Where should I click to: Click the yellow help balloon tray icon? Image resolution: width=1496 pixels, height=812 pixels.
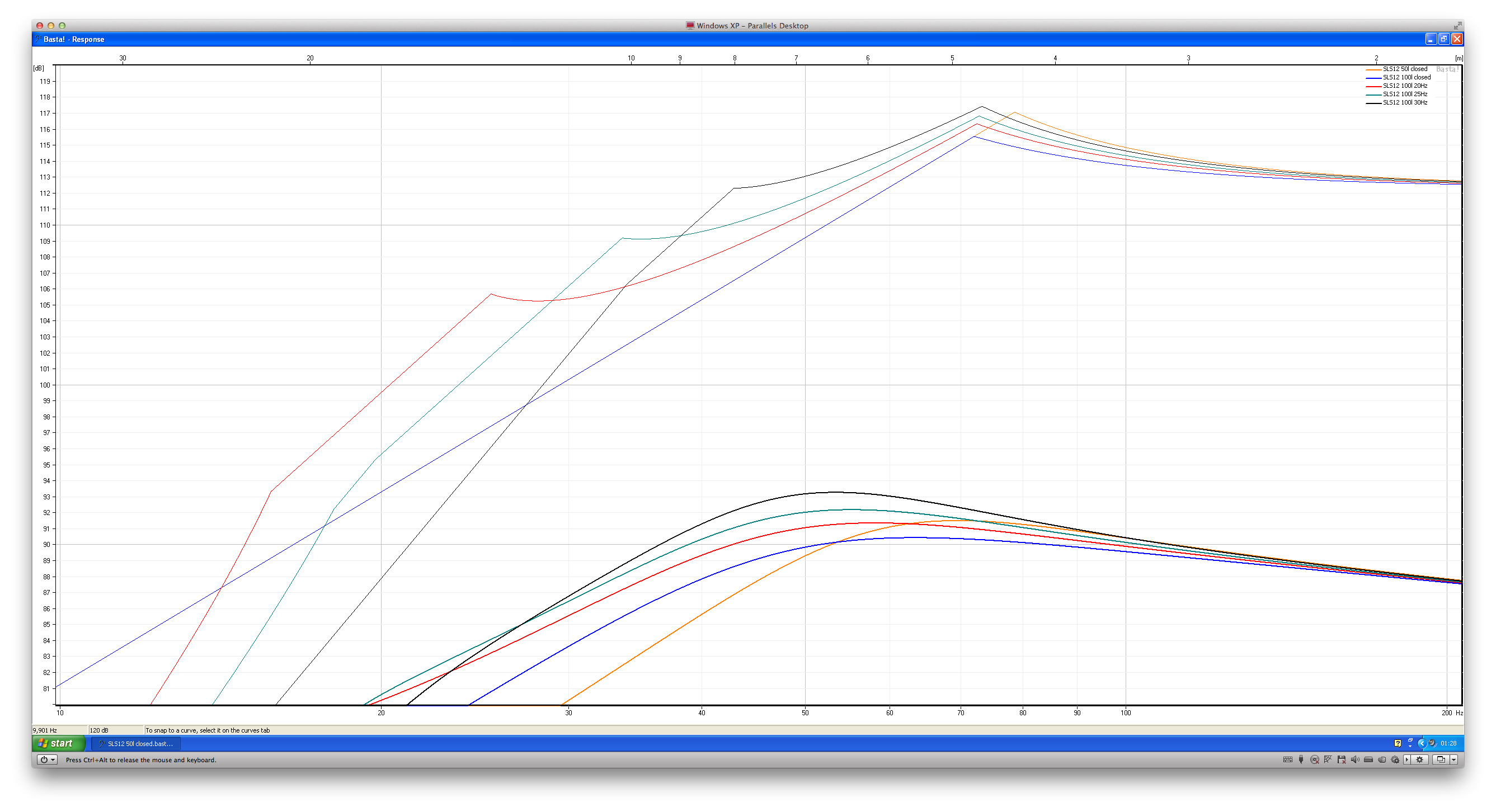coord(1398,743)
